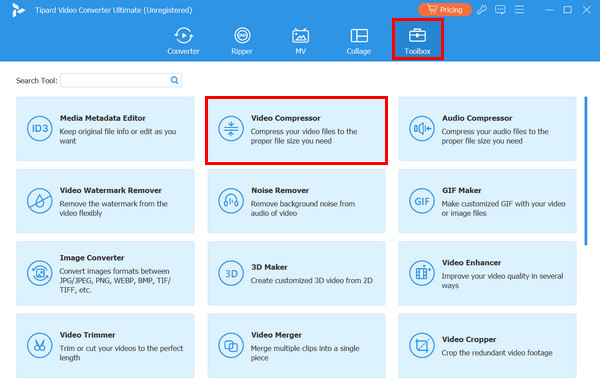Click the Video Compressor icon
The height and width of the screenshot is (378, 600).
(x=231, y=129)
